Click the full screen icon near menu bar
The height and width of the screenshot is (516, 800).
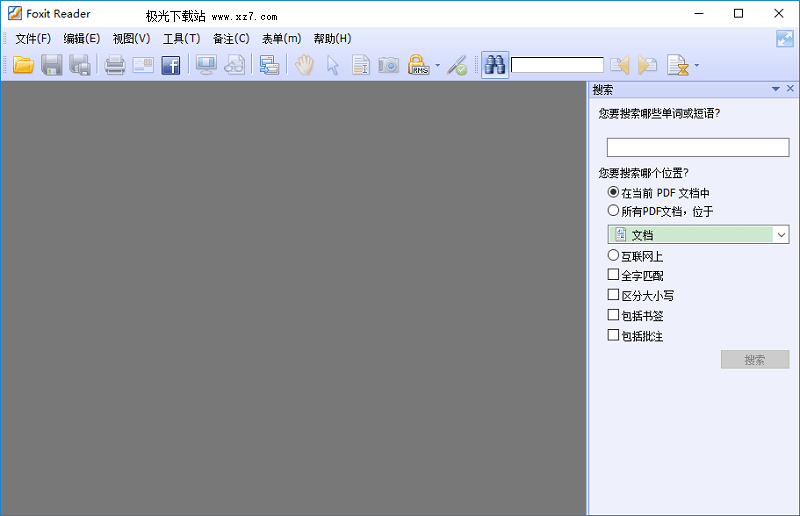785,39
